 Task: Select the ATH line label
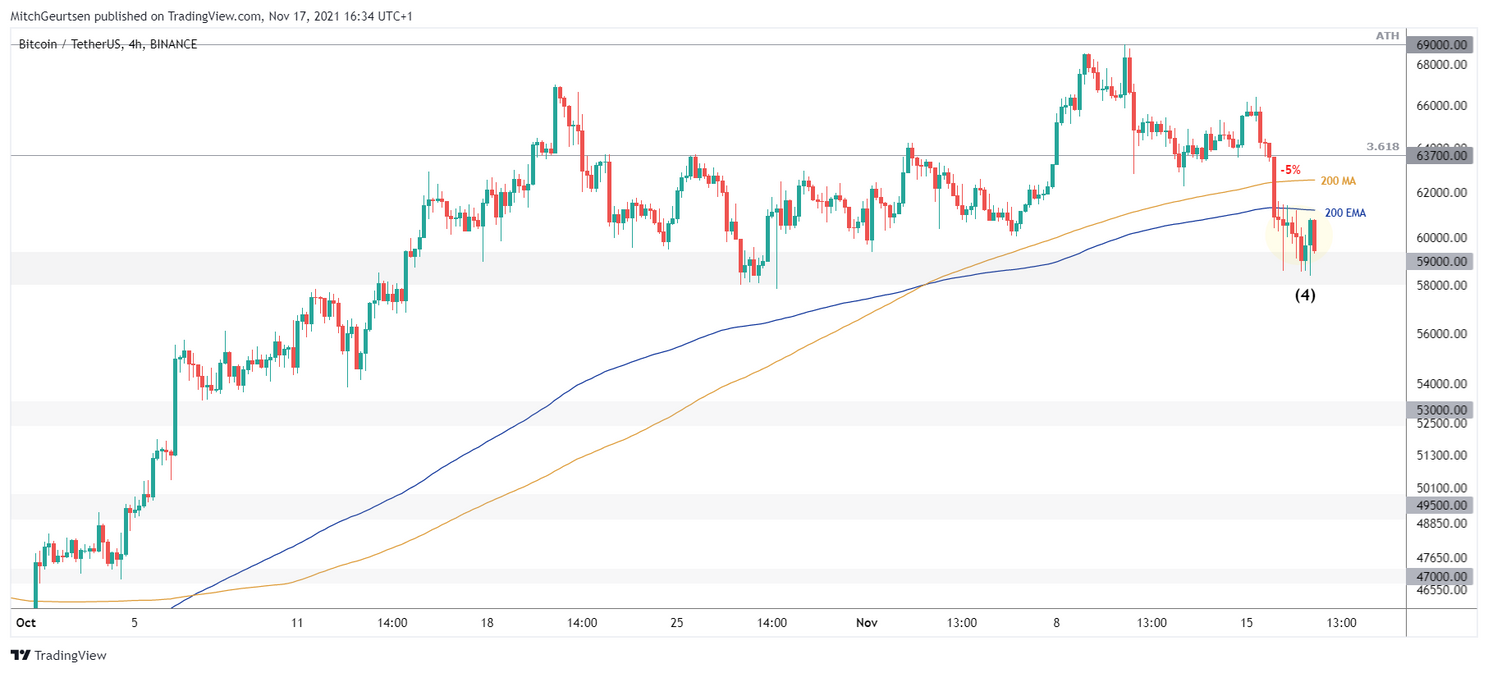[x=1387, y=36]
